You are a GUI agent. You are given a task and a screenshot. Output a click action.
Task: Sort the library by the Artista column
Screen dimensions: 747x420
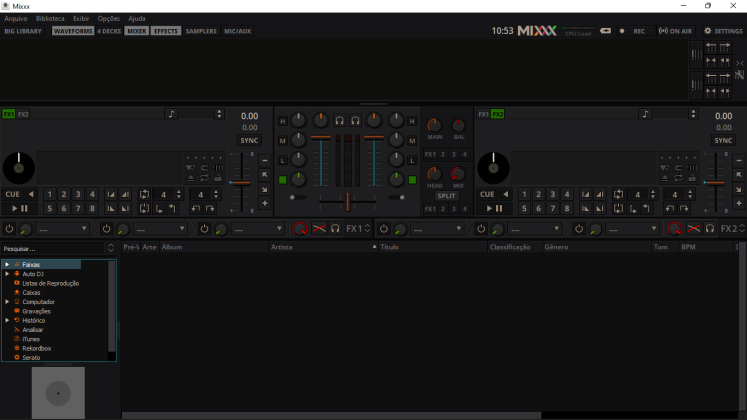coord(323,247)
